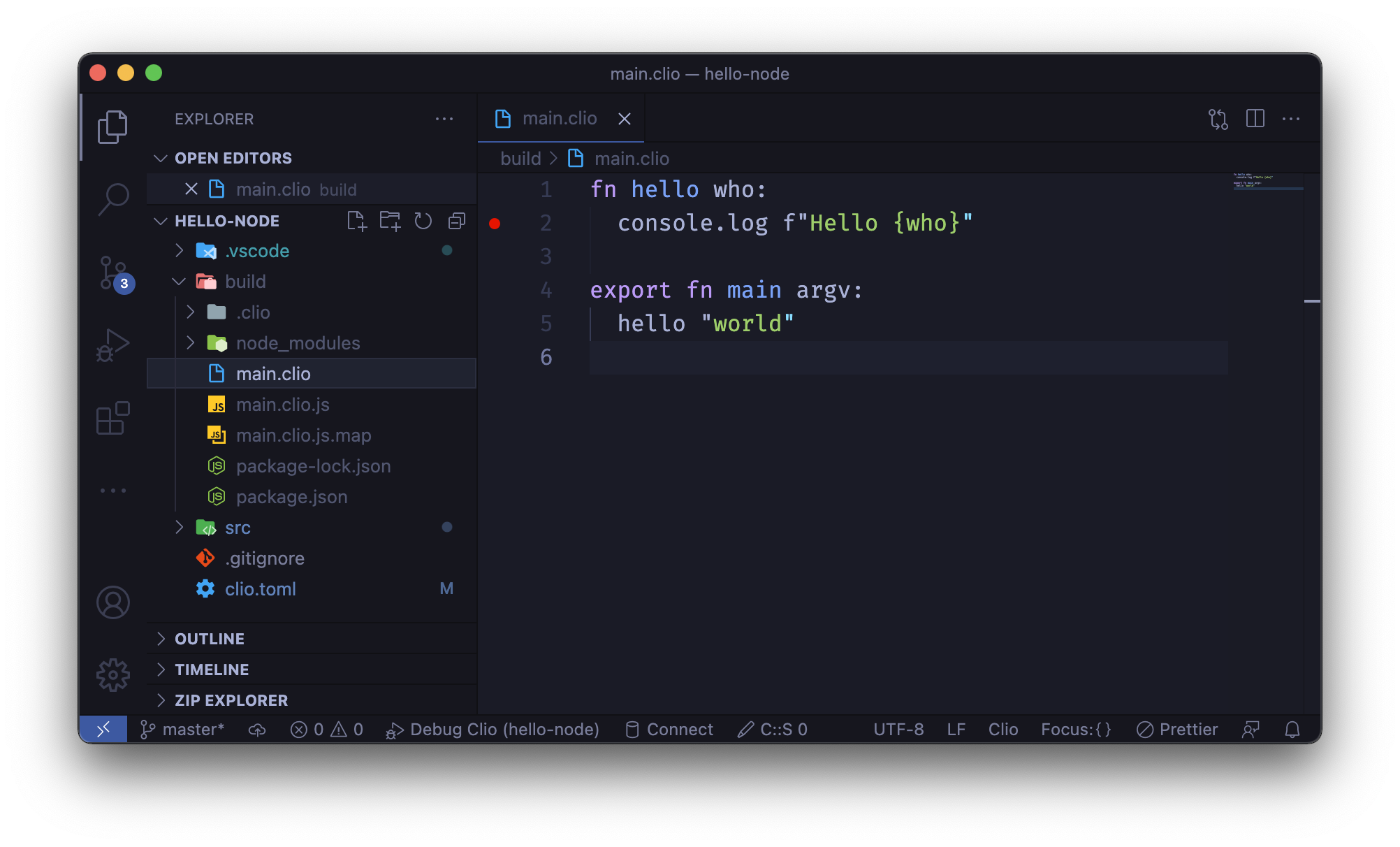This screenshot has height=847, width=1400.
Task: Click the scrollbar marker on the editor right edge
Action: (x=1312, y=301)
